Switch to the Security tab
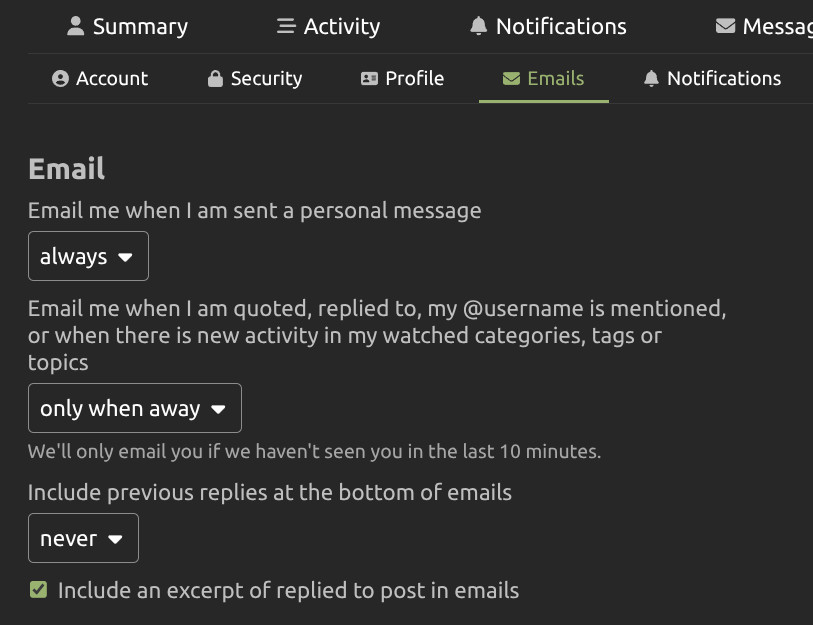813x625 pixels. tap(265, 79)
